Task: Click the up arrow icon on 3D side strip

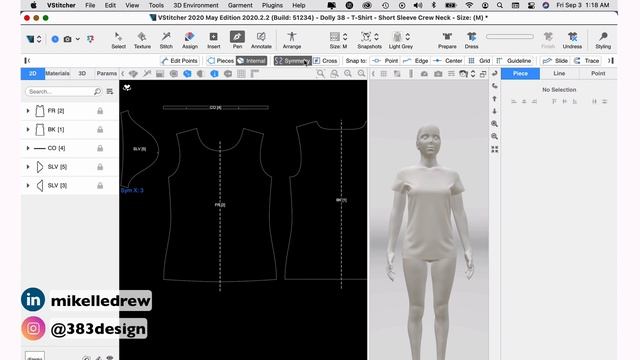Action: 494,99
